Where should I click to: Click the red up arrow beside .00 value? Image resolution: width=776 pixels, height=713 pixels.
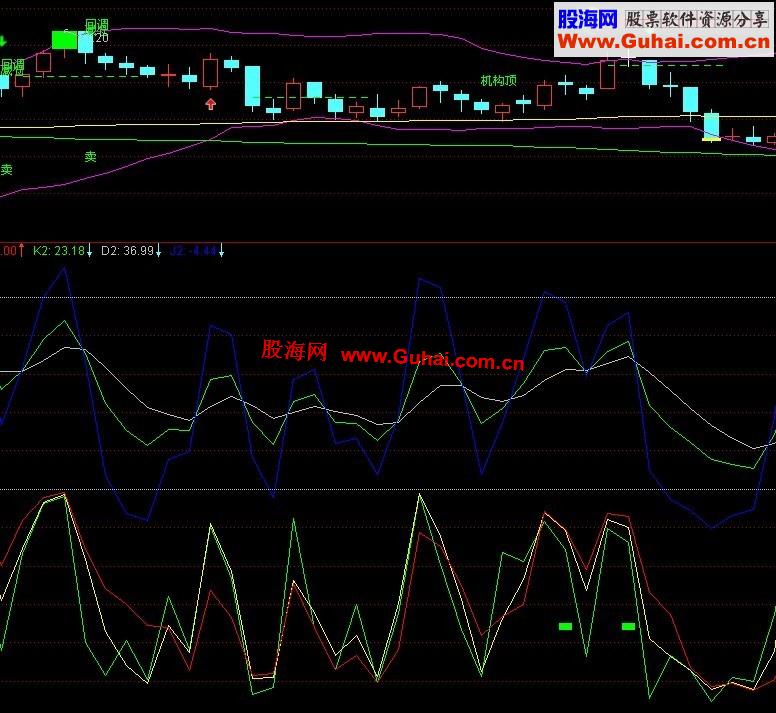pos(21,250)
